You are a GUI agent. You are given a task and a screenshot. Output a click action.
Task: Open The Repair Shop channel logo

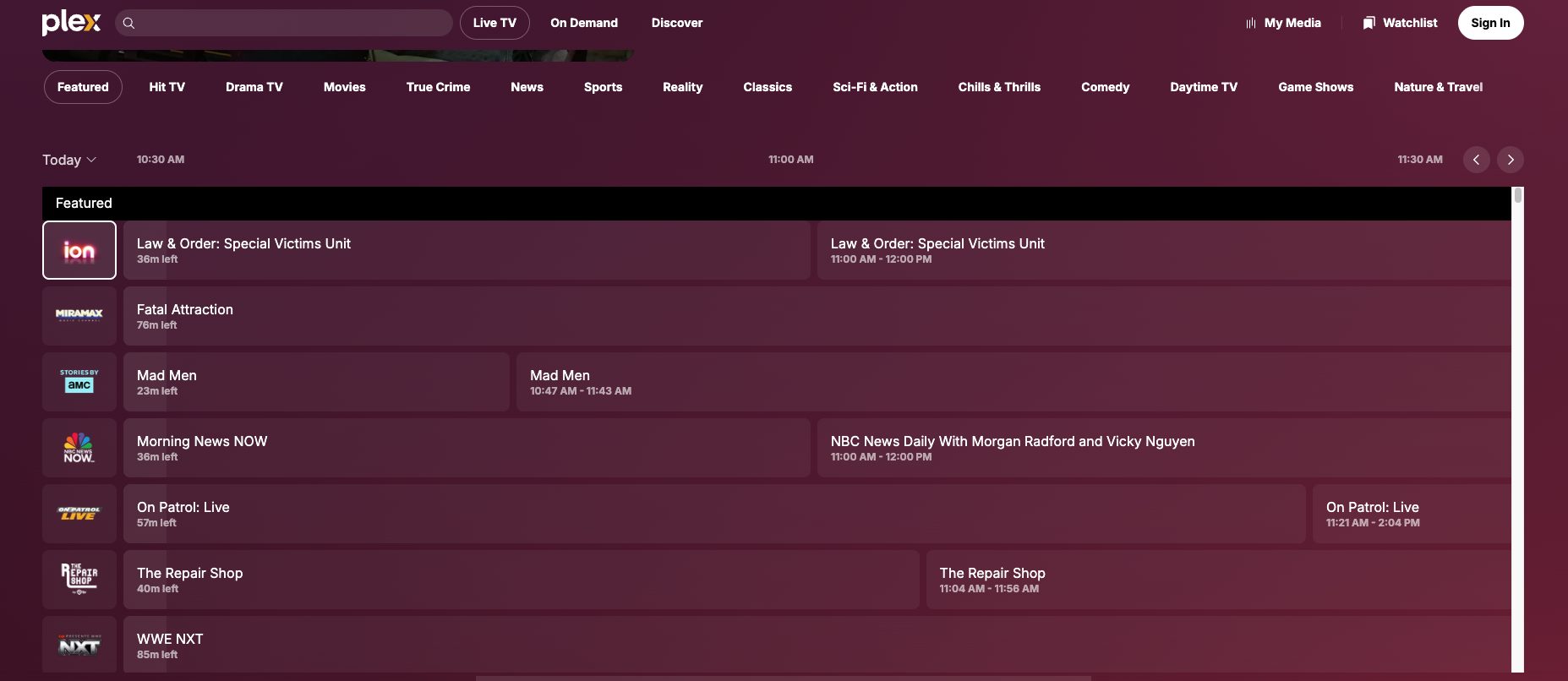[79, 580]
